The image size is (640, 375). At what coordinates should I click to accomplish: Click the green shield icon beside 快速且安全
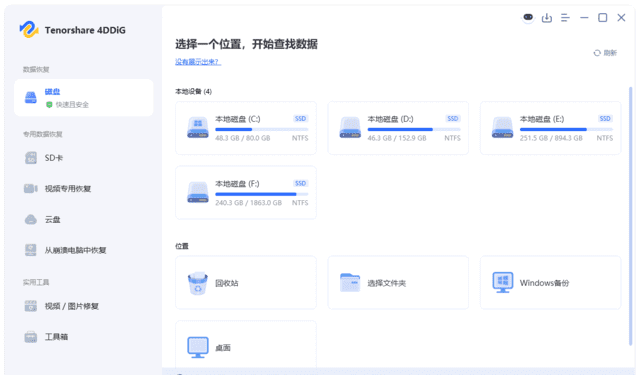49,104
